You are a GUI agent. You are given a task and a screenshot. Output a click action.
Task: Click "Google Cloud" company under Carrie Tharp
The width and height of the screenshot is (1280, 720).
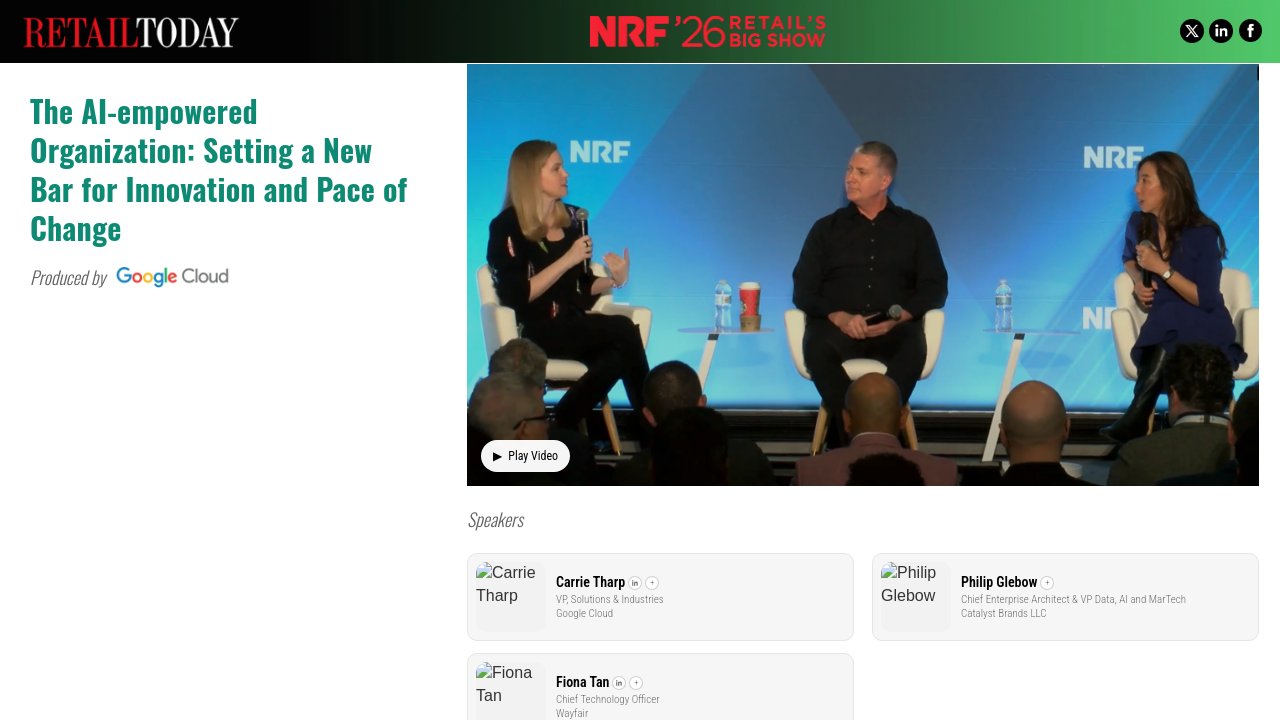point(584,614)
